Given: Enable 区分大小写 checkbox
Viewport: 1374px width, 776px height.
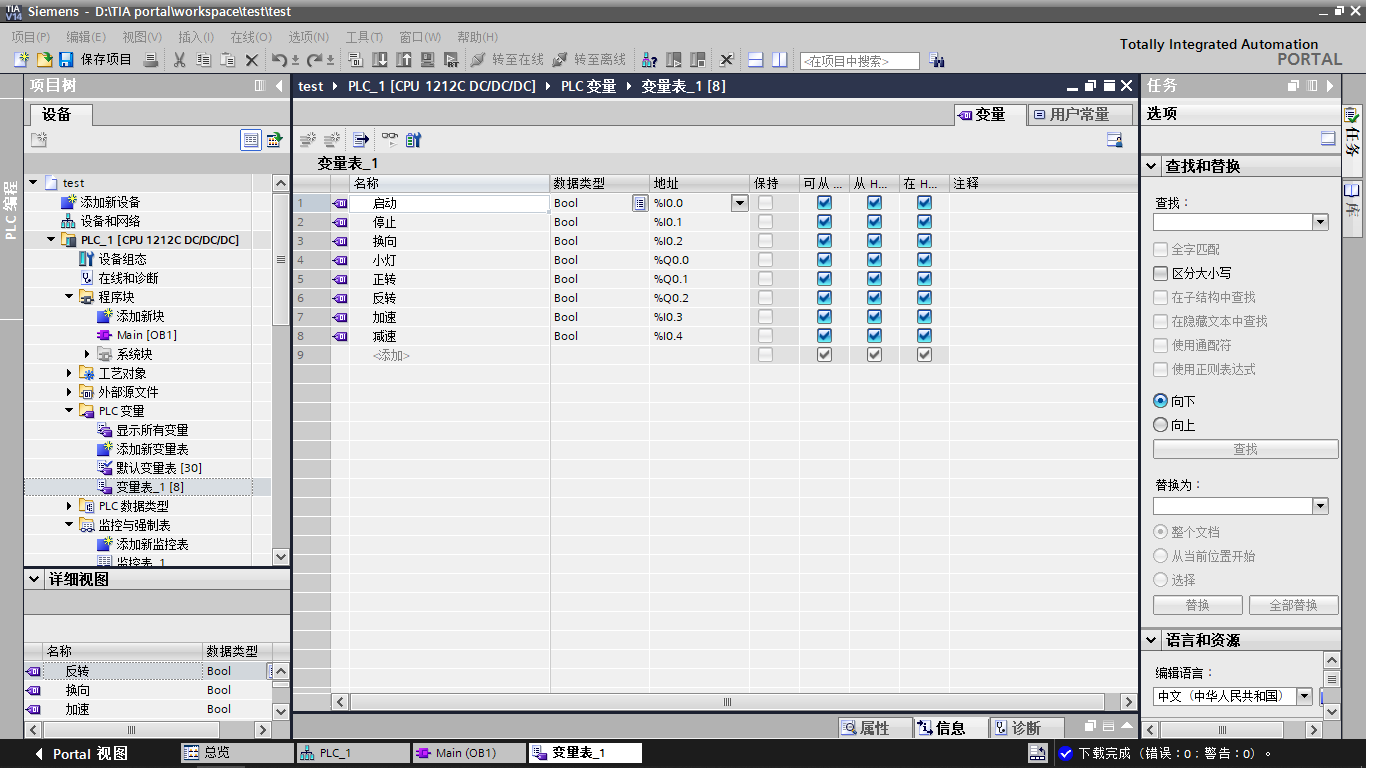Looking at the screenshot, I should coord(1160,273).
